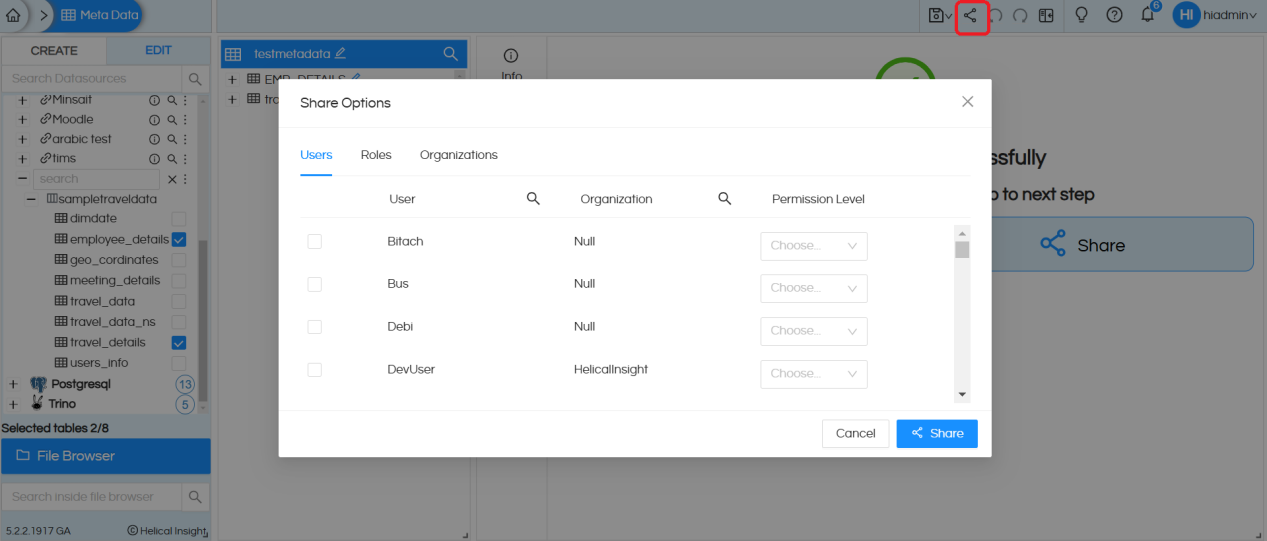Switch to the Users tab

coord(316,155)
